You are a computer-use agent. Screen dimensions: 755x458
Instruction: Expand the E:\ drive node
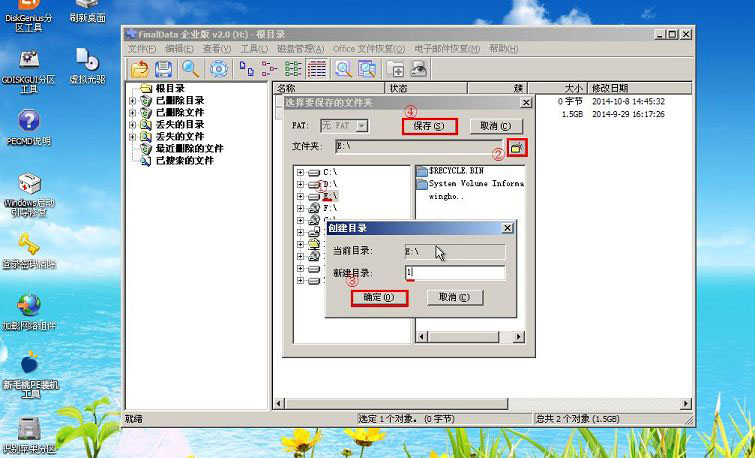[300, 196]
